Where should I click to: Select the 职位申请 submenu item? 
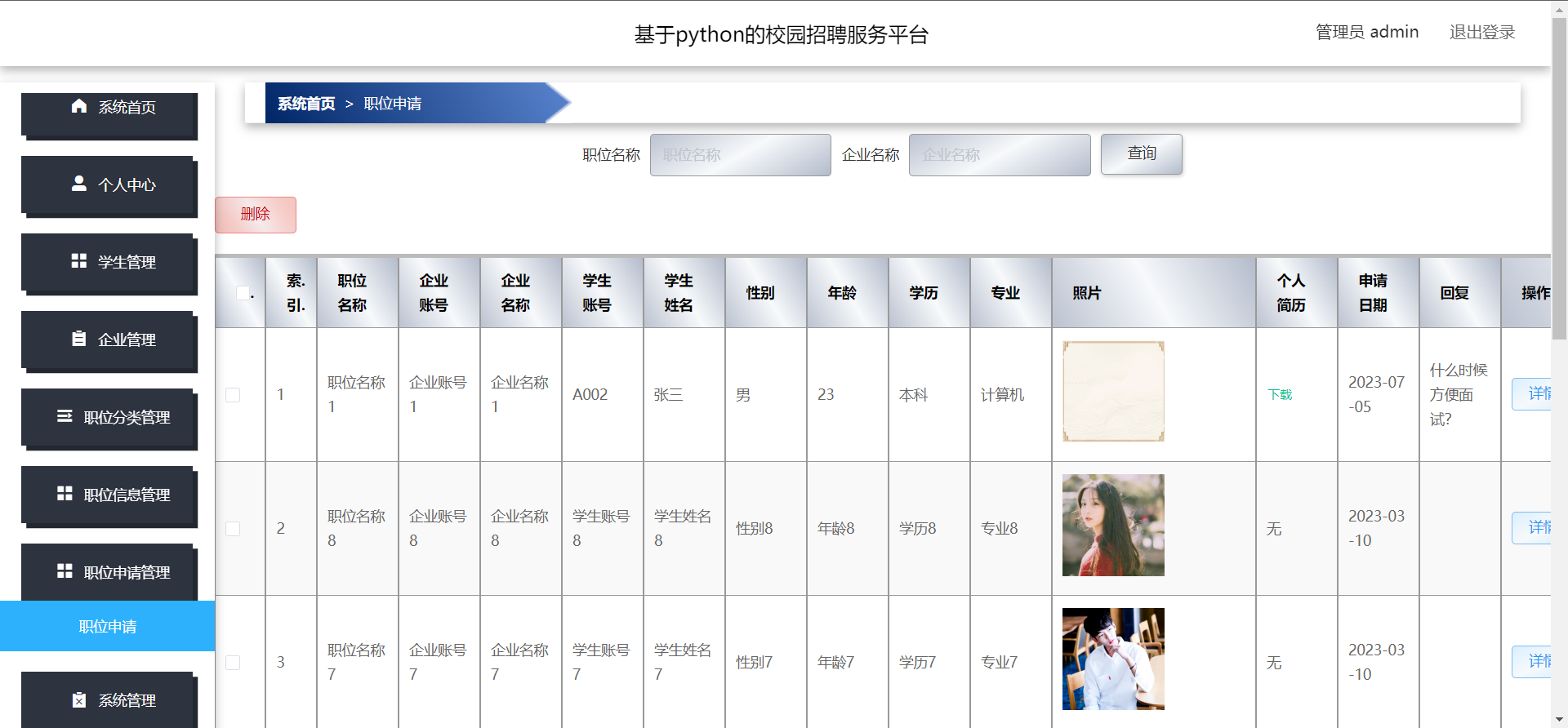point(108,627)
